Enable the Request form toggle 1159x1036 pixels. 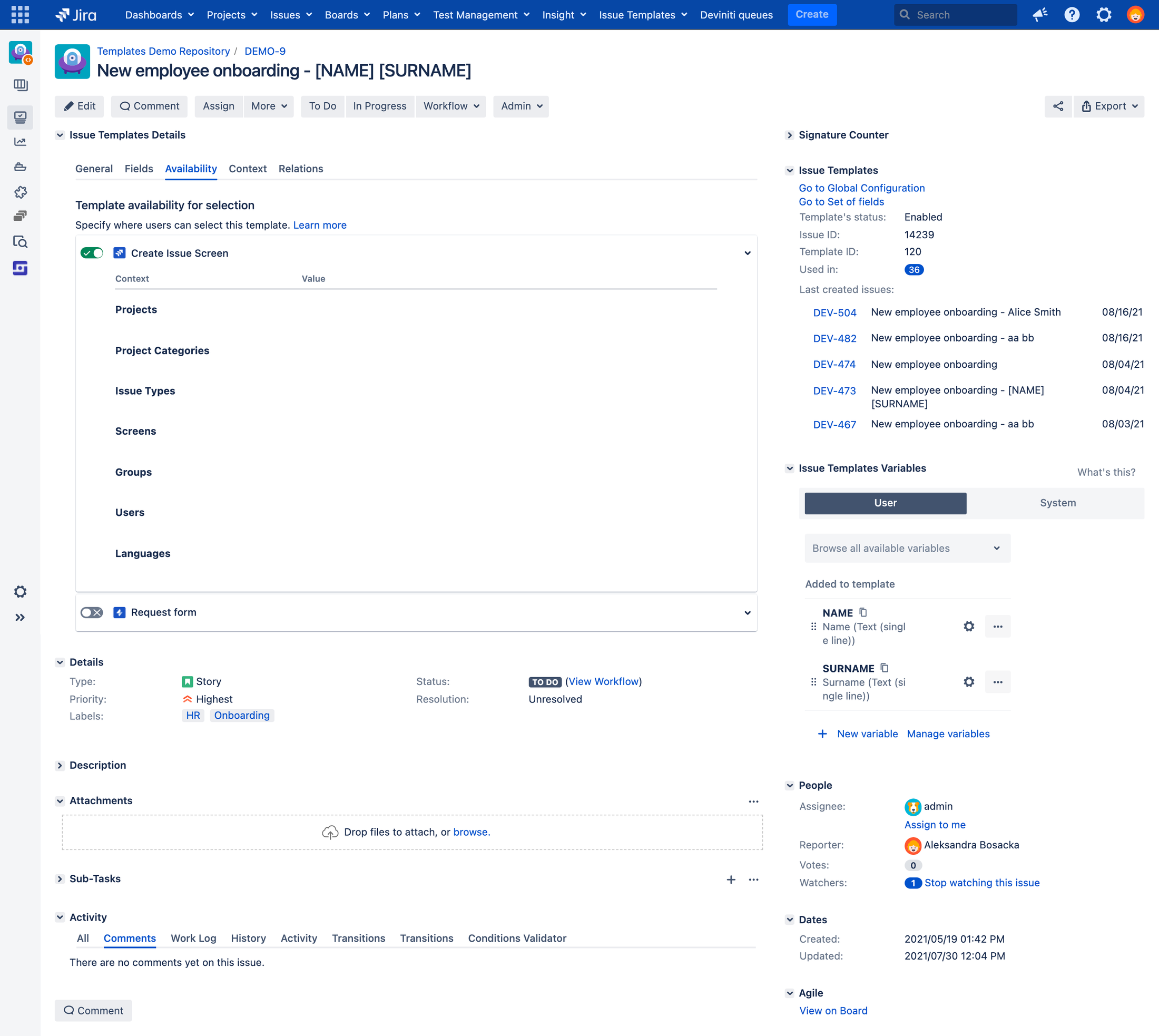pyautogui.click(x=92, y=612)
